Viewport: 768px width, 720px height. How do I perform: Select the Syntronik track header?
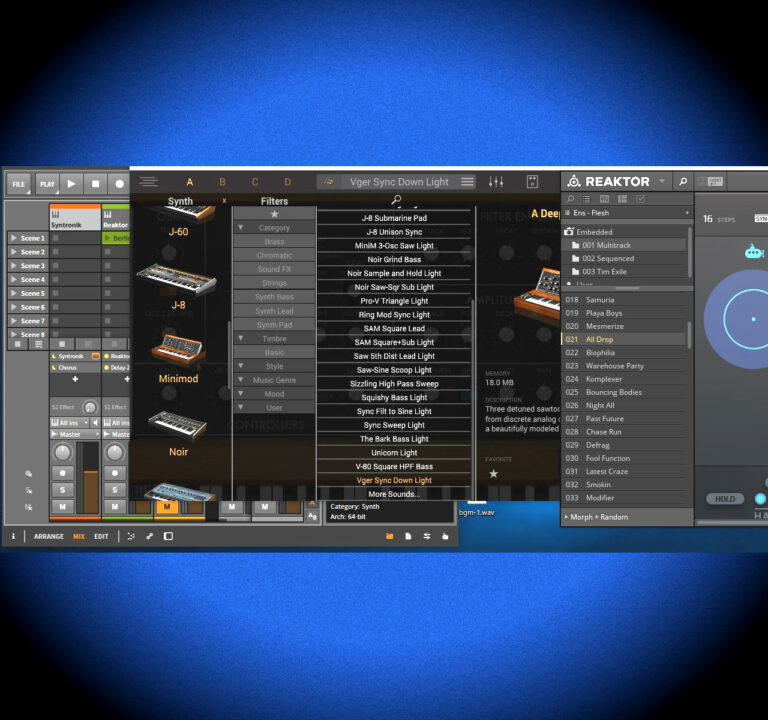click(75, 218)
